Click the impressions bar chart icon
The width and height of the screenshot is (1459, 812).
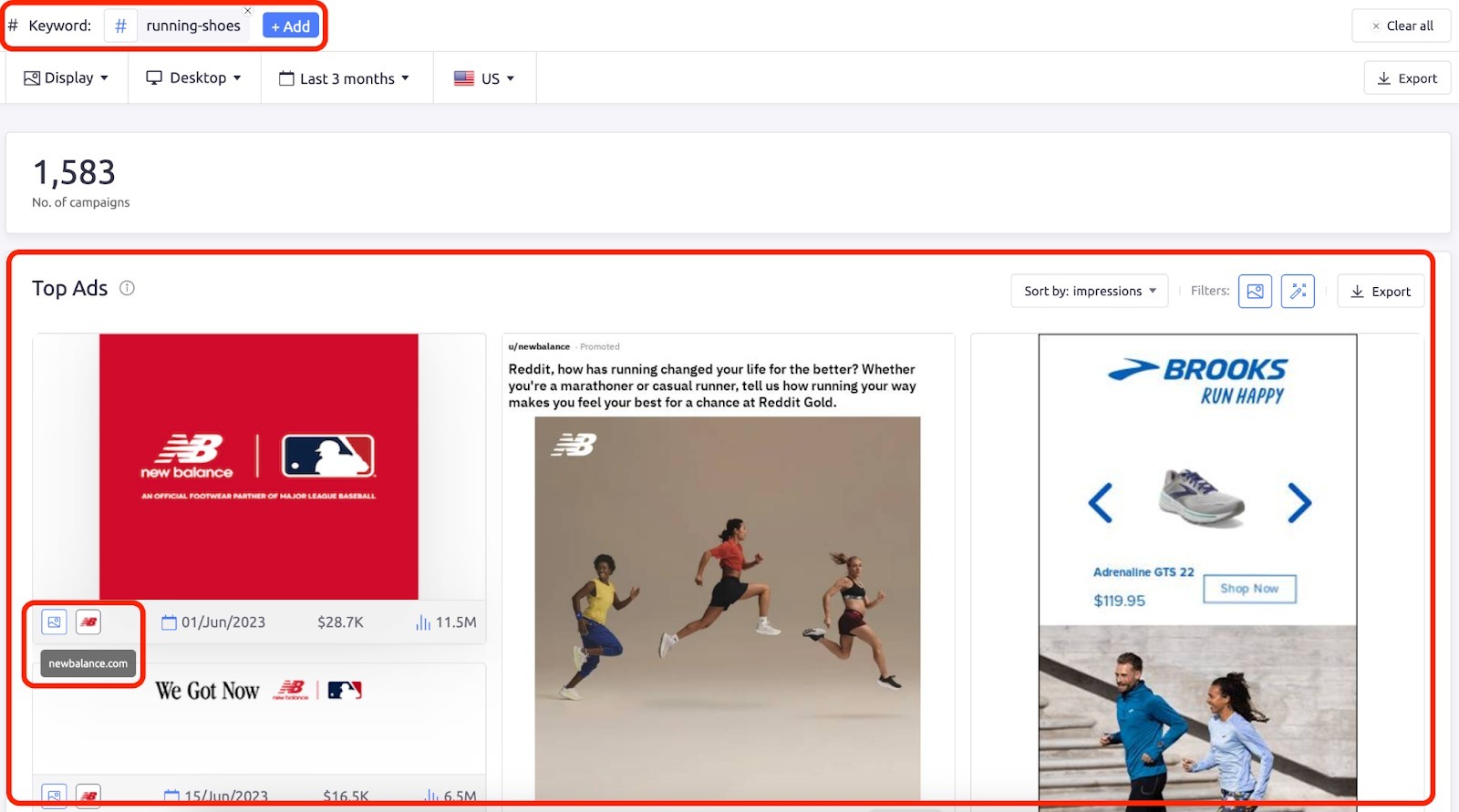[x=423, y=622]
